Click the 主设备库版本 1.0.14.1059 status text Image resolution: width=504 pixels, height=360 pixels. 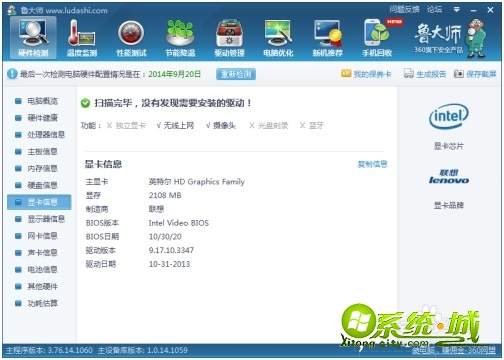point(143,350)
